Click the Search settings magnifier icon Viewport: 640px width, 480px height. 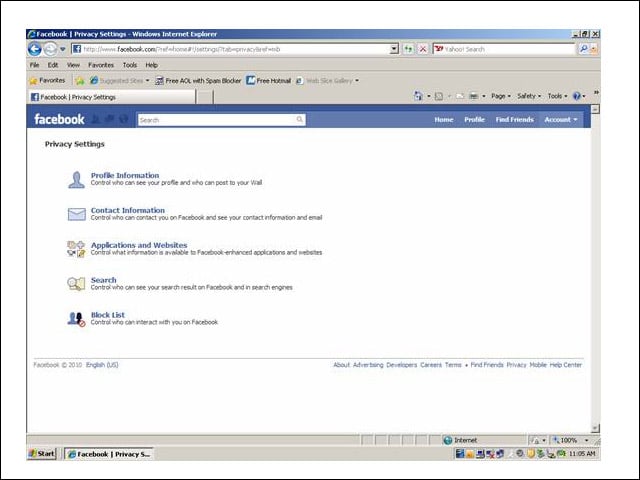[x=76, y=284]
